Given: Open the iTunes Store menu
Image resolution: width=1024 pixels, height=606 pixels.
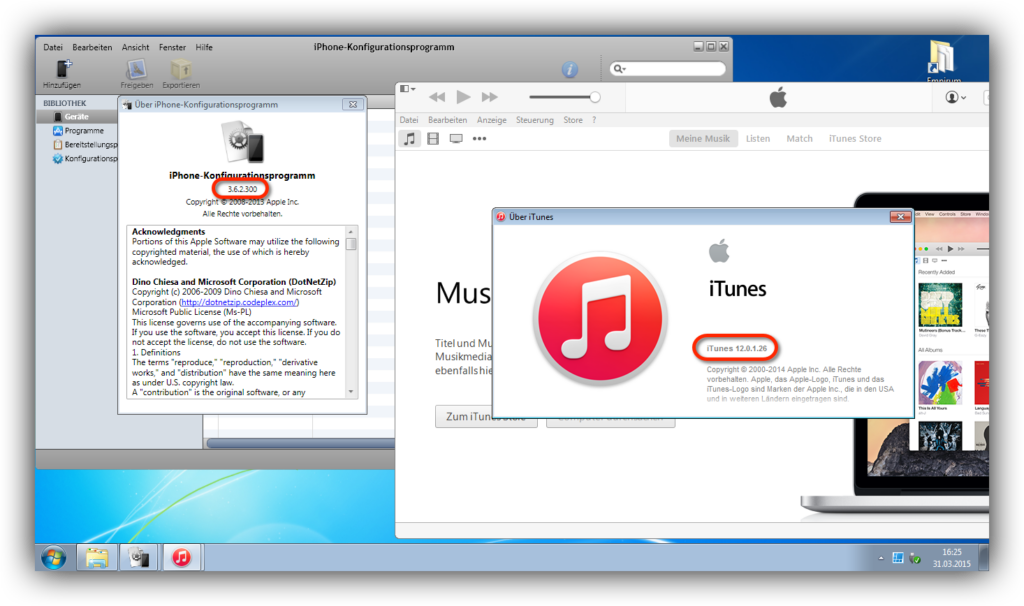Looking at the screenshot, I should pyautogui.click(x=573, y=120).
